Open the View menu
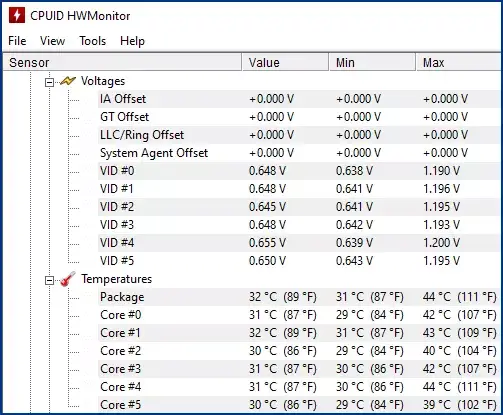503x415 pixels. click(52, 41)
